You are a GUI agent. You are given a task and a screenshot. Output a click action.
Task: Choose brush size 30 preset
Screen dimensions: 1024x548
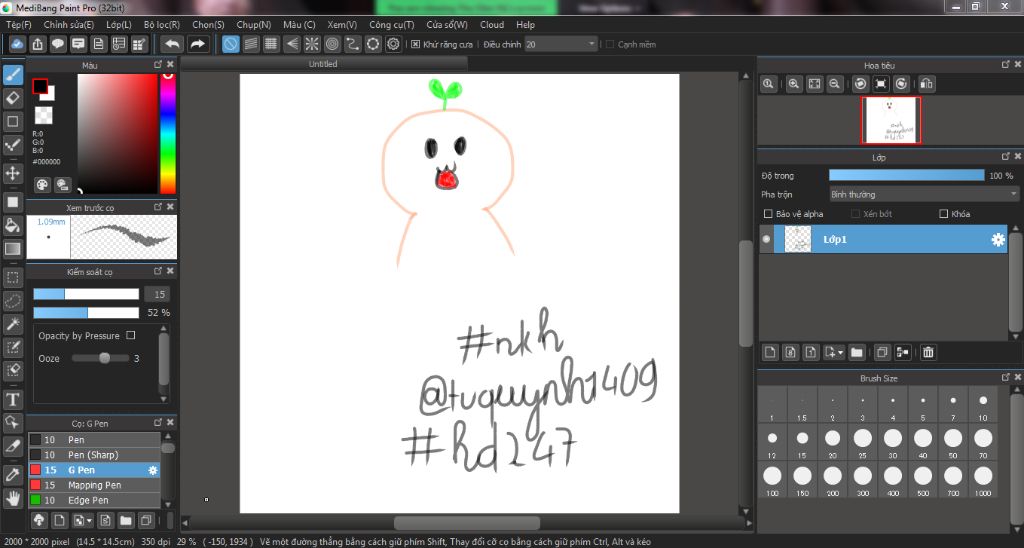point(893,442)
